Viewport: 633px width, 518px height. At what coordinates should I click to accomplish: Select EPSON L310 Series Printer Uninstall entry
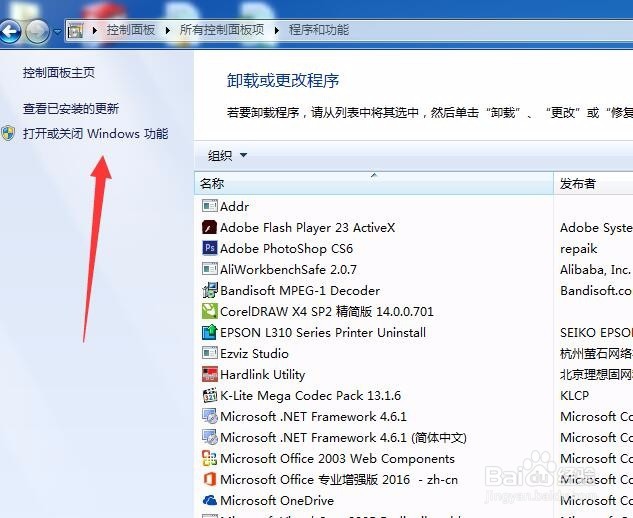click(x=323, y=332)
